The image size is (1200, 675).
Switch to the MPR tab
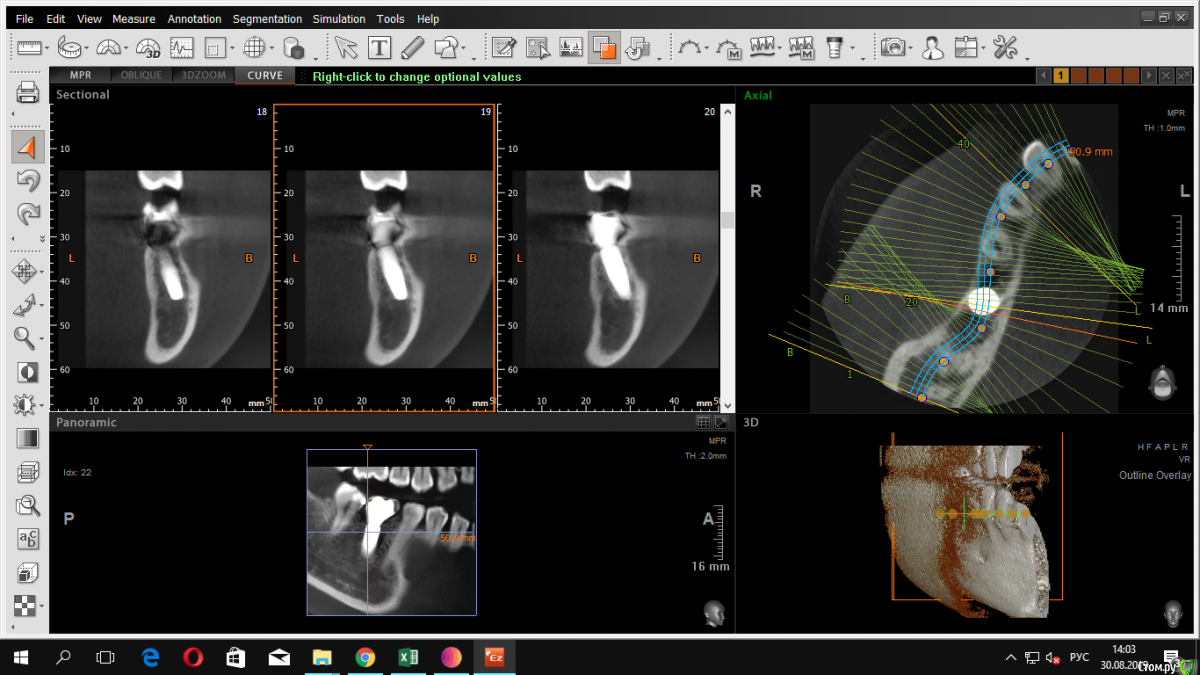coord(81,75)
